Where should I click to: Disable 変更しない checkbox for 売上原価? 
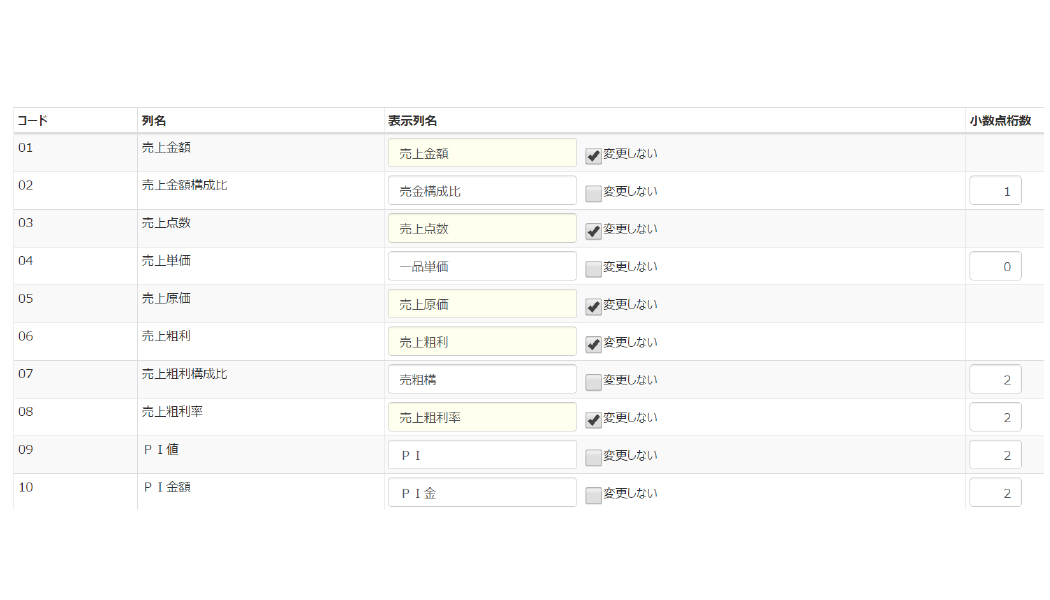tap(593, 306)
